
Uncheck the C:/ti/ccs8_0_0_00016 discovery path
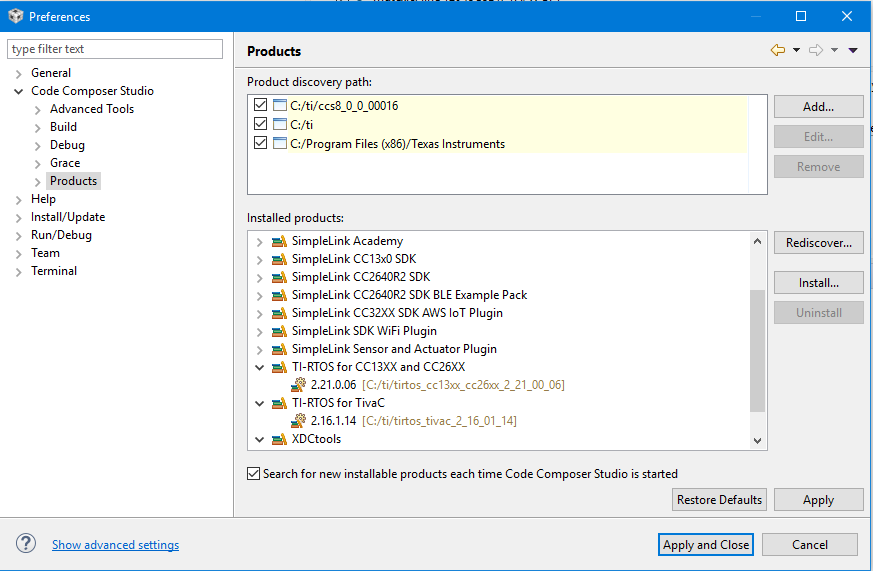tap(261, 105)
